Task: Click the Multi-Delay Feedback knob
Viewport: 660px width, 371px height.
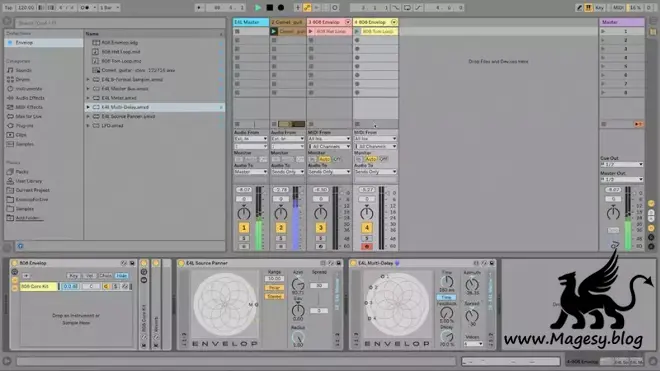Action: click(x=446, y=313)
